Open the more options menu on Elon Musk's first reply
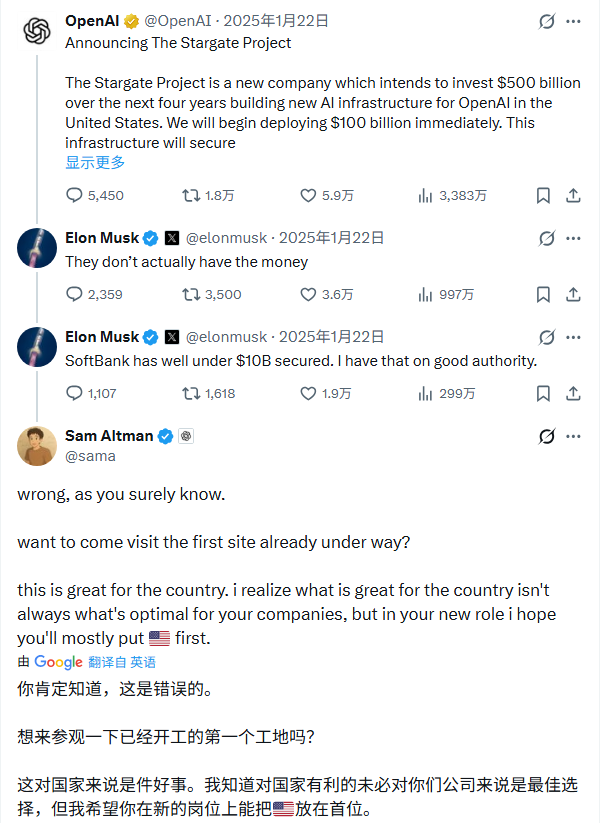 coord(573,238)
